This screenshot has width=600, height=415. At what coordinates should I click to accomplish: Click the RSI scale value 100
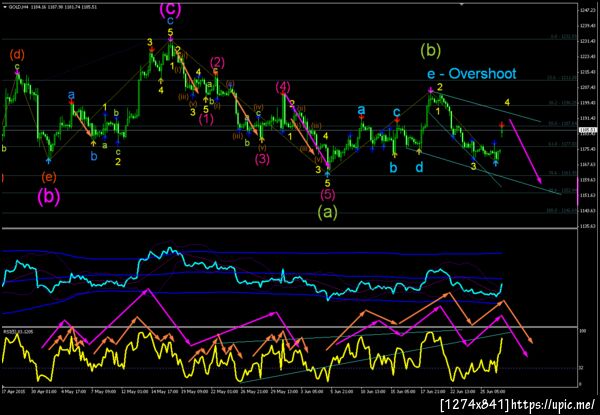click(581, 331)
